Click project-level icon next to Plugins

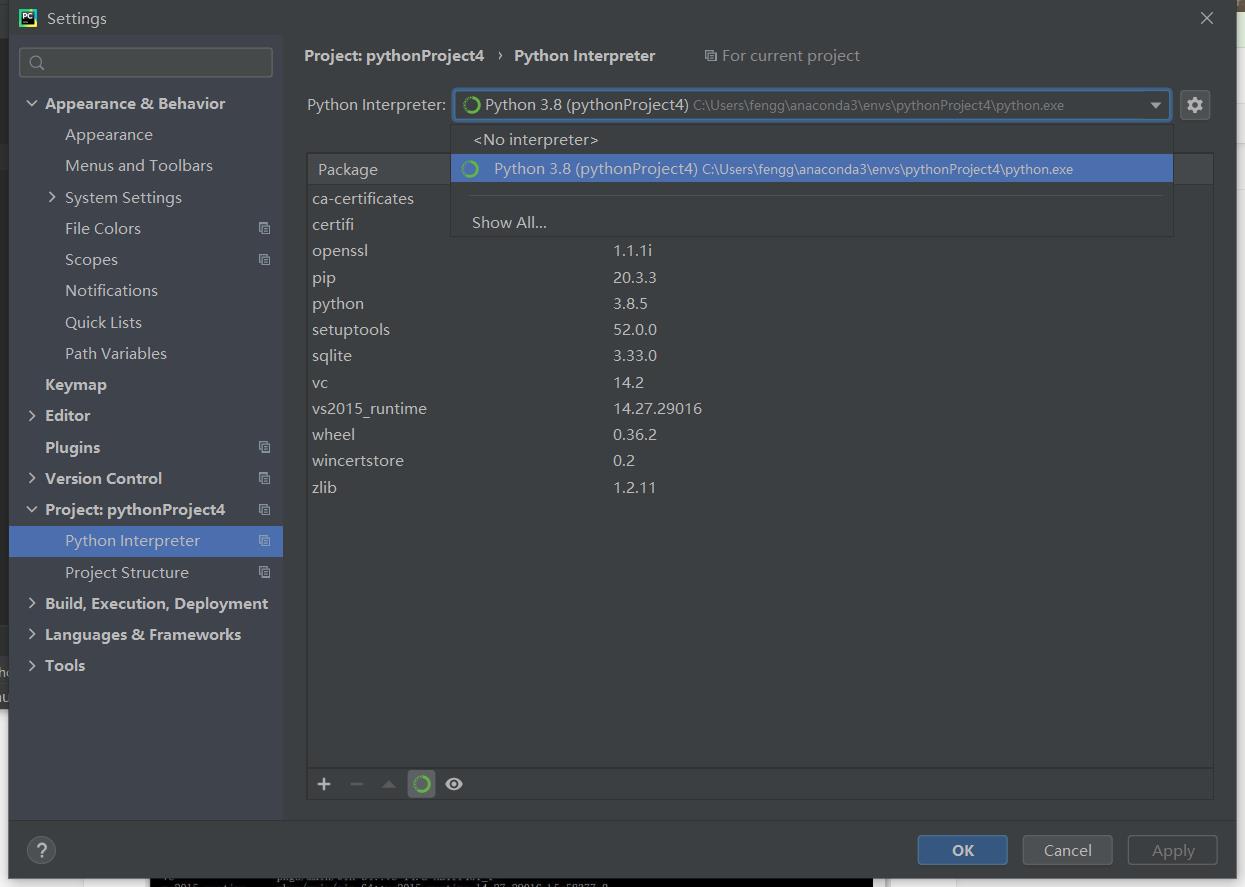[x=264, y=447]
